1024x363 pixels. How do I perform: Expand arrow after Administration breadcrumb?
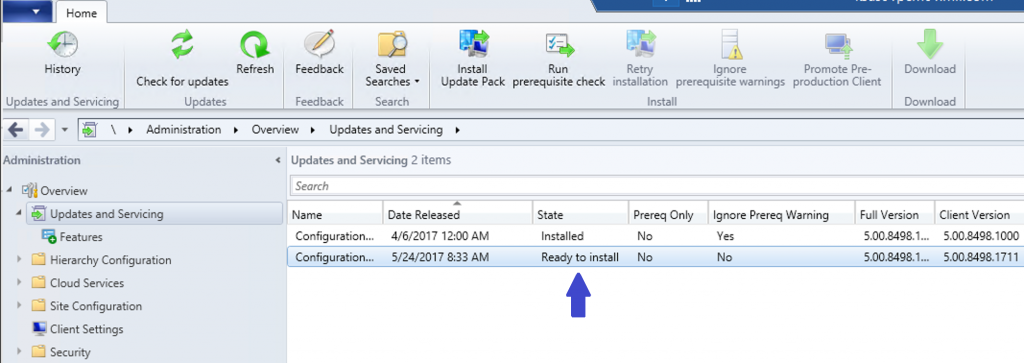click(x=236, y=130)
